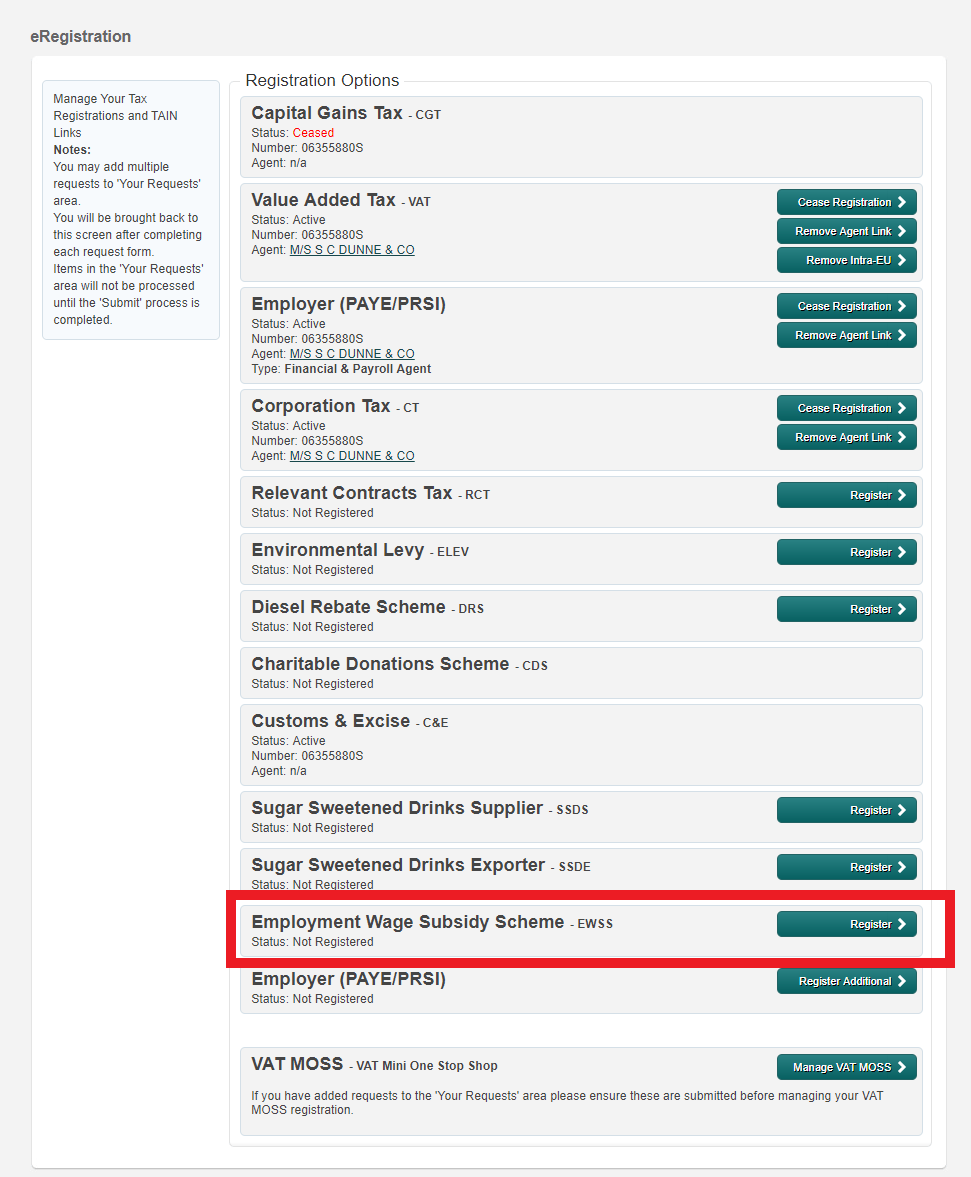Cease the Corporation Tax registration
This screenshot has height=1177, width=971.
pos(847,407)
